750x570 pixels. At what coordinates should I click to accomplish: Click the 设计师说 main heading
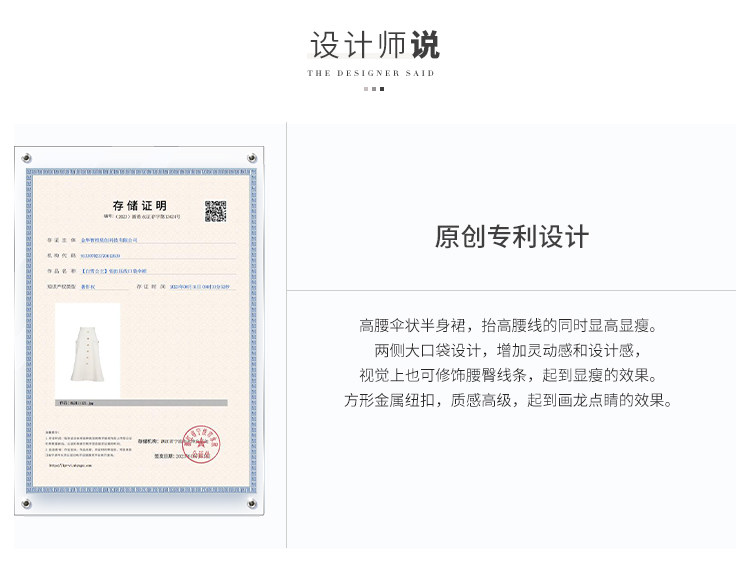pos(374,46)
